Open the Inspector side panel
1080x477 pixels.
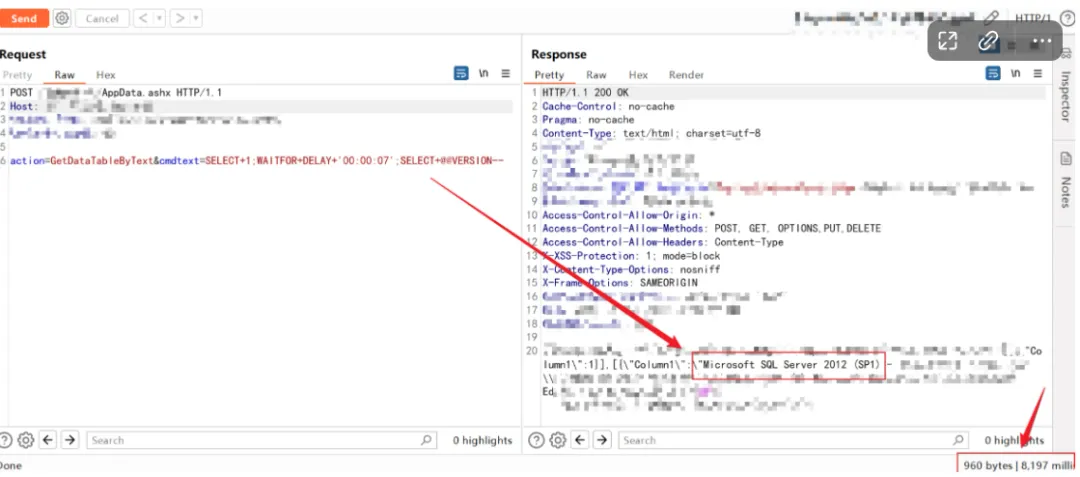pyautogui.click(x=1065, y=87)
